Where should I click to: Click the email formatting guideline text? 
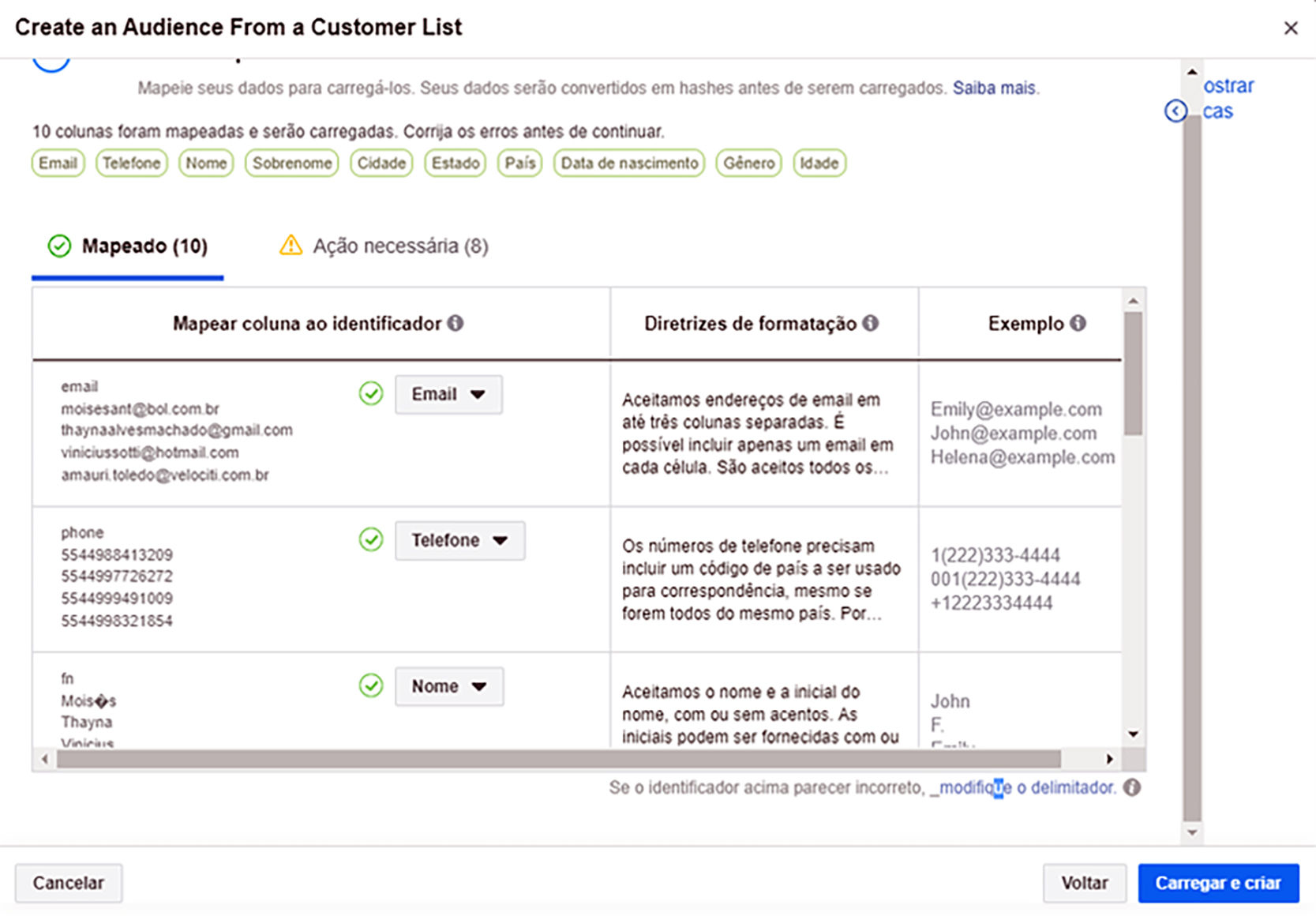(x=757, y=434)
